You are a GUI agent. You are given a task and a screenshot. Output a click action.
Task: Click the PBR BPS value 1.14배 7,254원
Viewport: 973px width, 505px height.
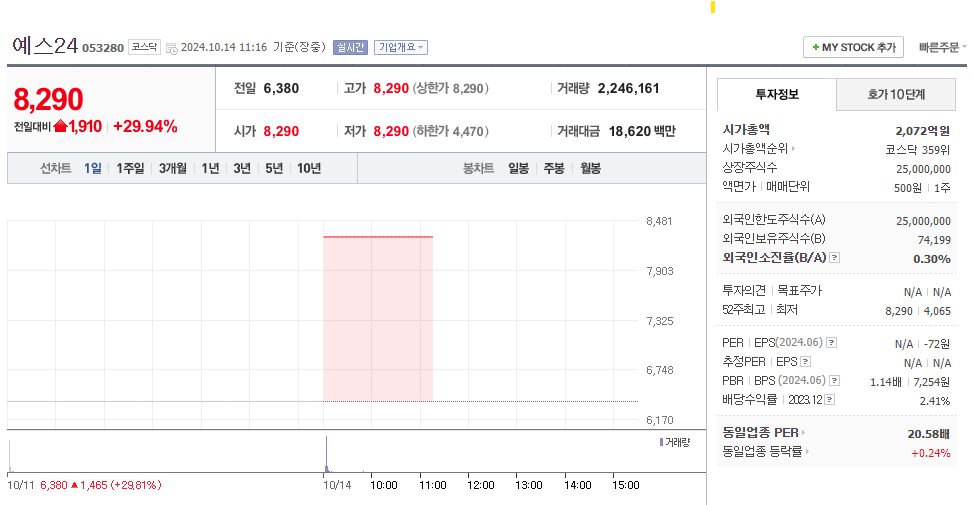point(910,382)
